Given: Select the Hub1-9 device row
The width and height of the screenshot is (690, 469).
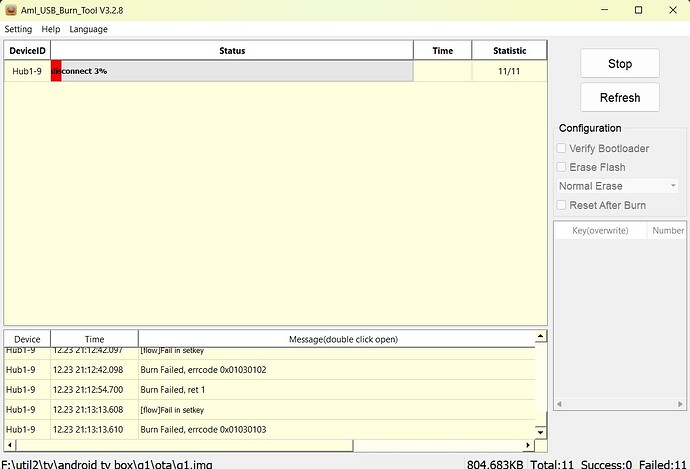Looking at the screenshot, I should pyautogui.click(x=27, y=71).
